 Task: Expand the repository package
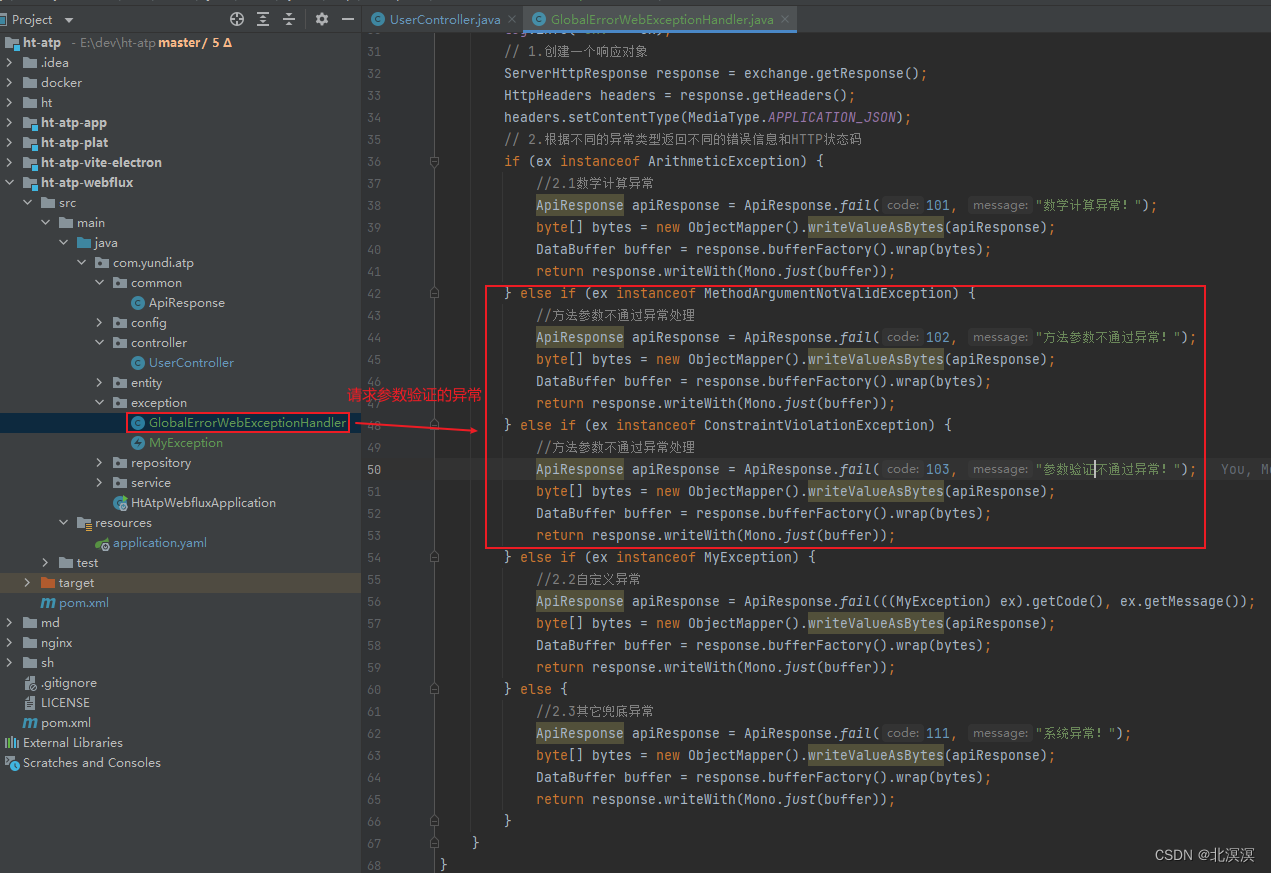tap(99, 463)
